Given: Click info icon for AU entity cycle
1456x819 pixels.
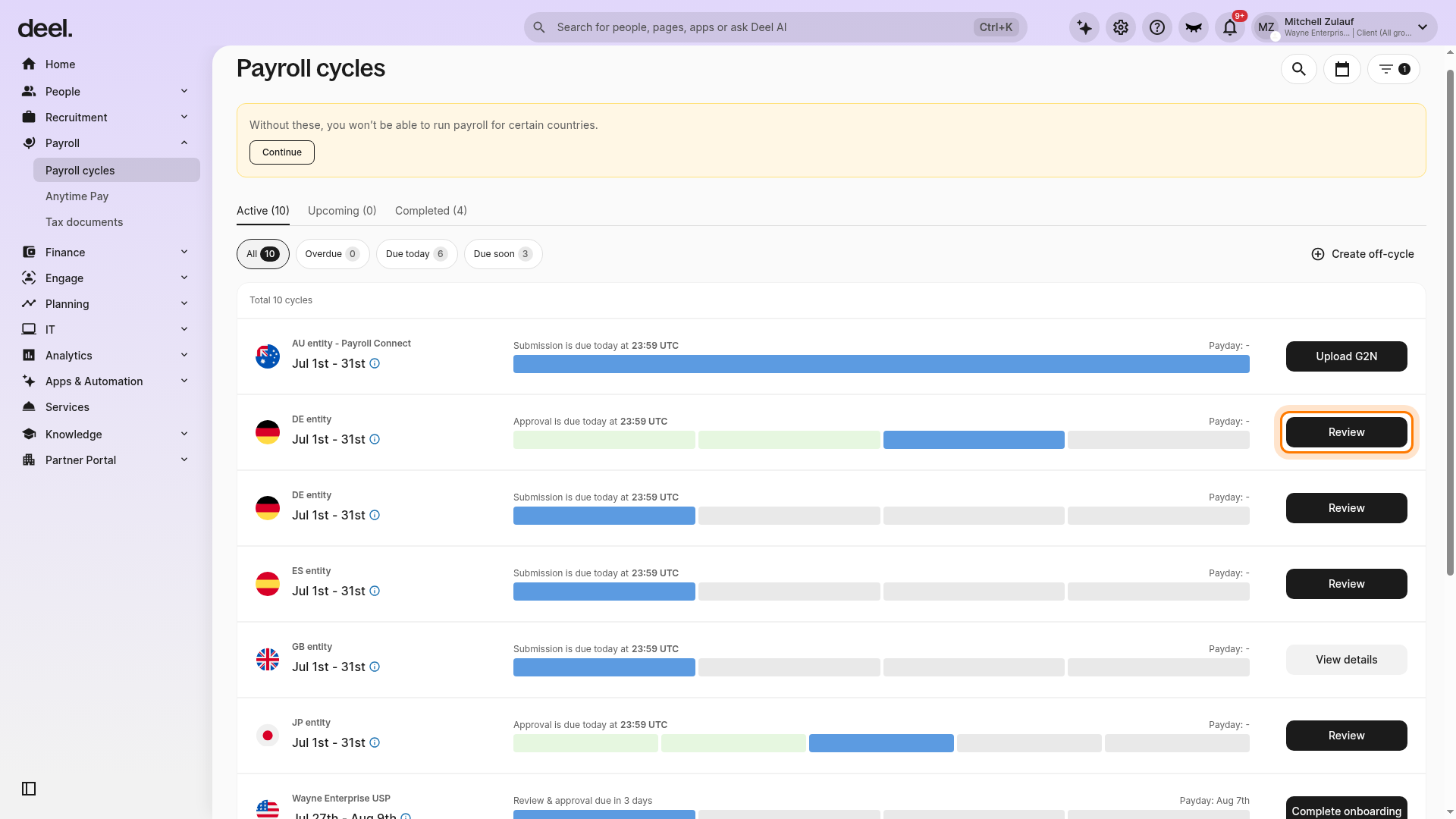Looking at the screenshot, I should (375, 363).
